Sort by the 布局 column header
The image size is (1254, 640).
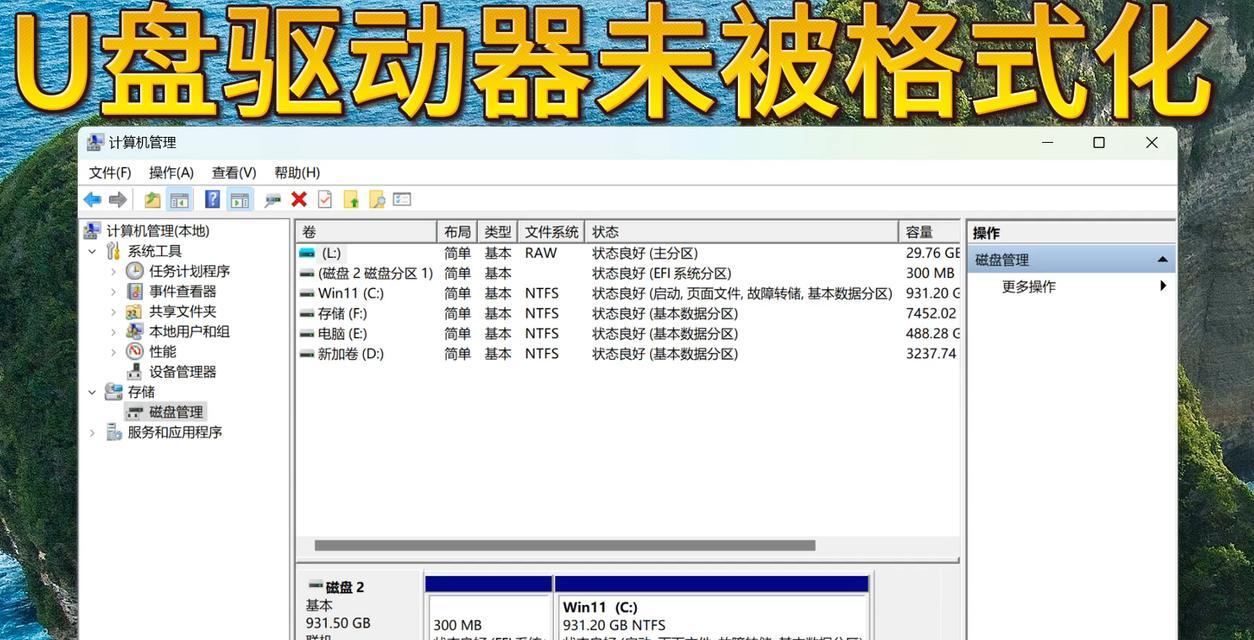point(457,232)
